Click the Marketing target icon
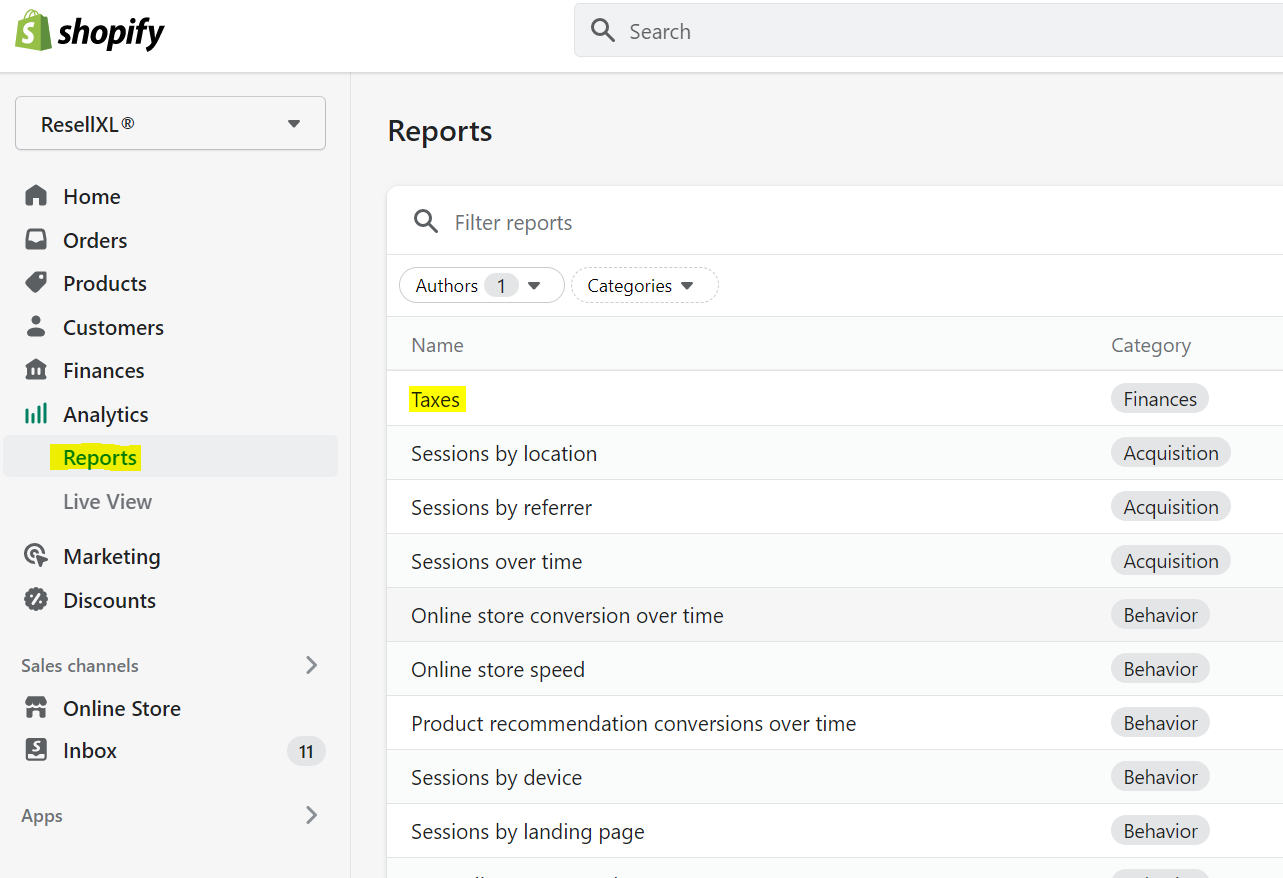 (x=36, y=556)
